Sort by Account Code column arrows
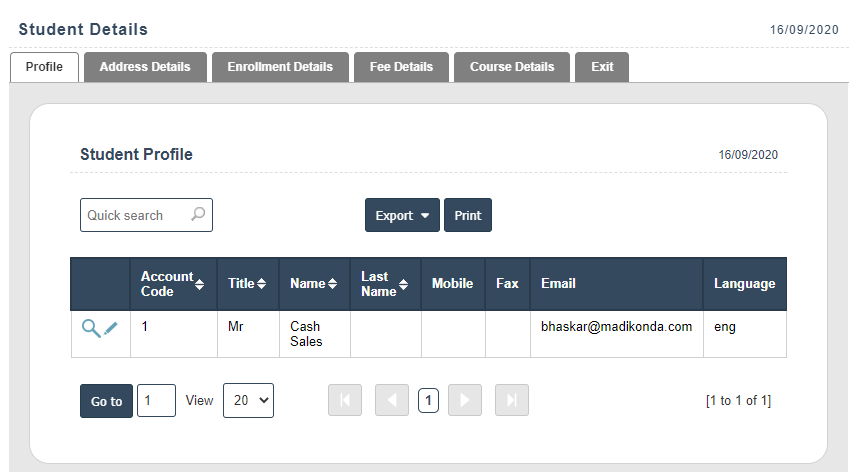864x472 pixels. click(200, 284)
